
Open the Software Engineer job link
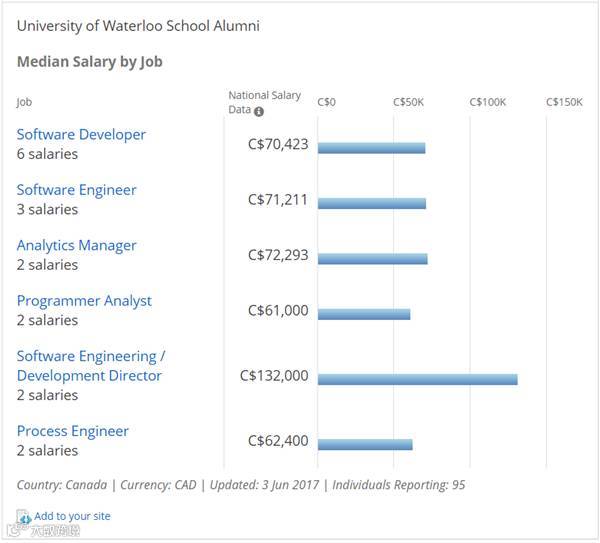click(x=76, y=190)
